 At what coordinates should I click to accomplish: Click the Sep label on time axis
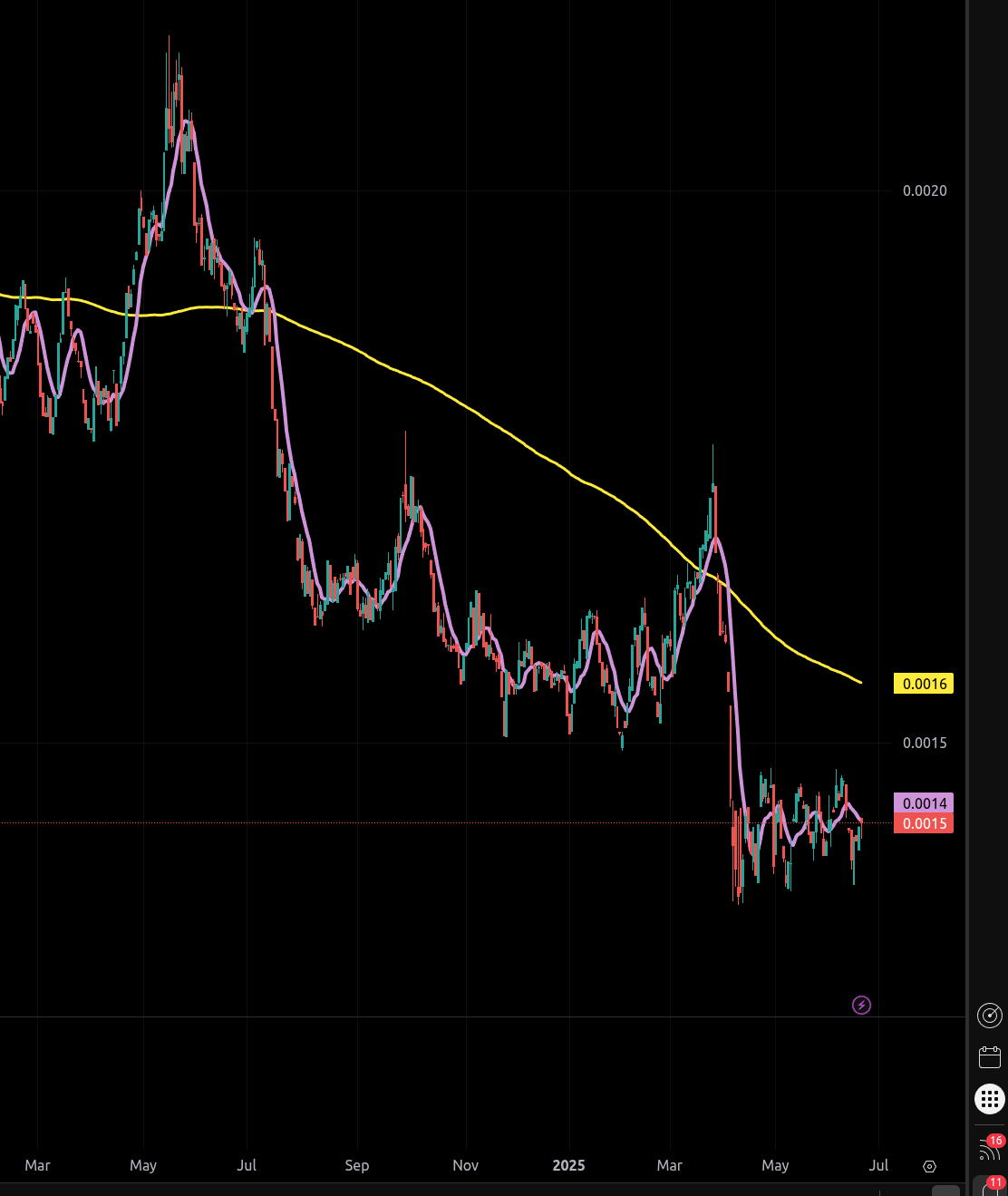(x=357, y=1165)
